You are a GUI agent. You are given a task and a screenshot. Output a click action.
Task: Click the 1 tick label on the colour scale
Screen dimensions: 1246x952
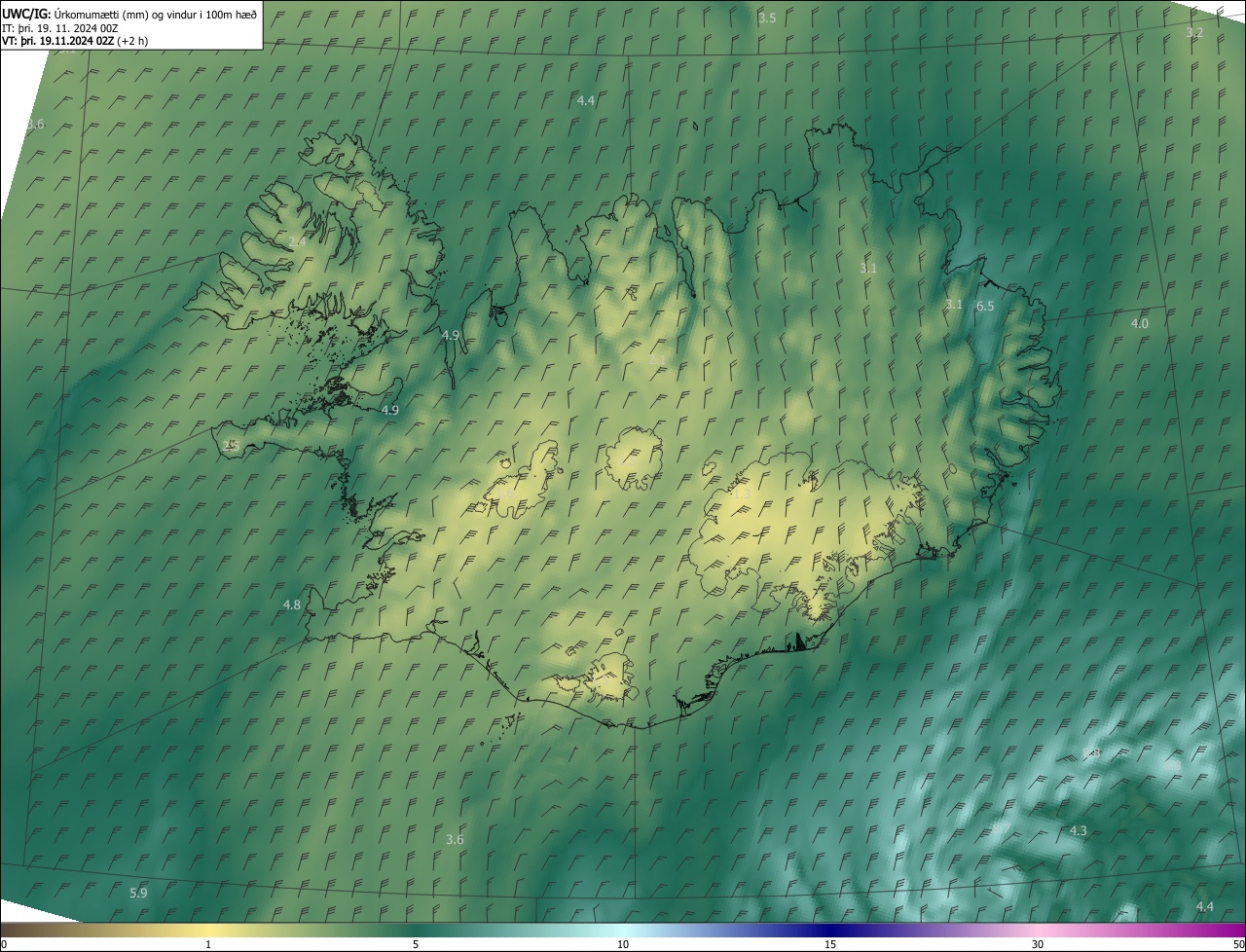pyautogui.click(x=208, y=944)
